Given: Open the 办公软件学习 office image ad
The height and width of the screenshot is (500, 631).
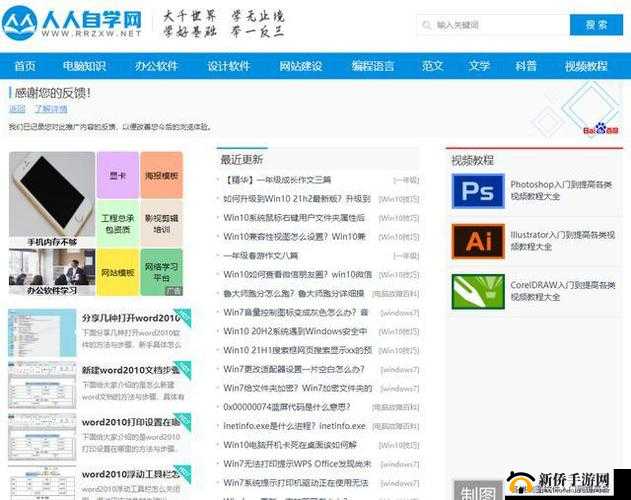Looking at the screenshot, I should [52, 272].
